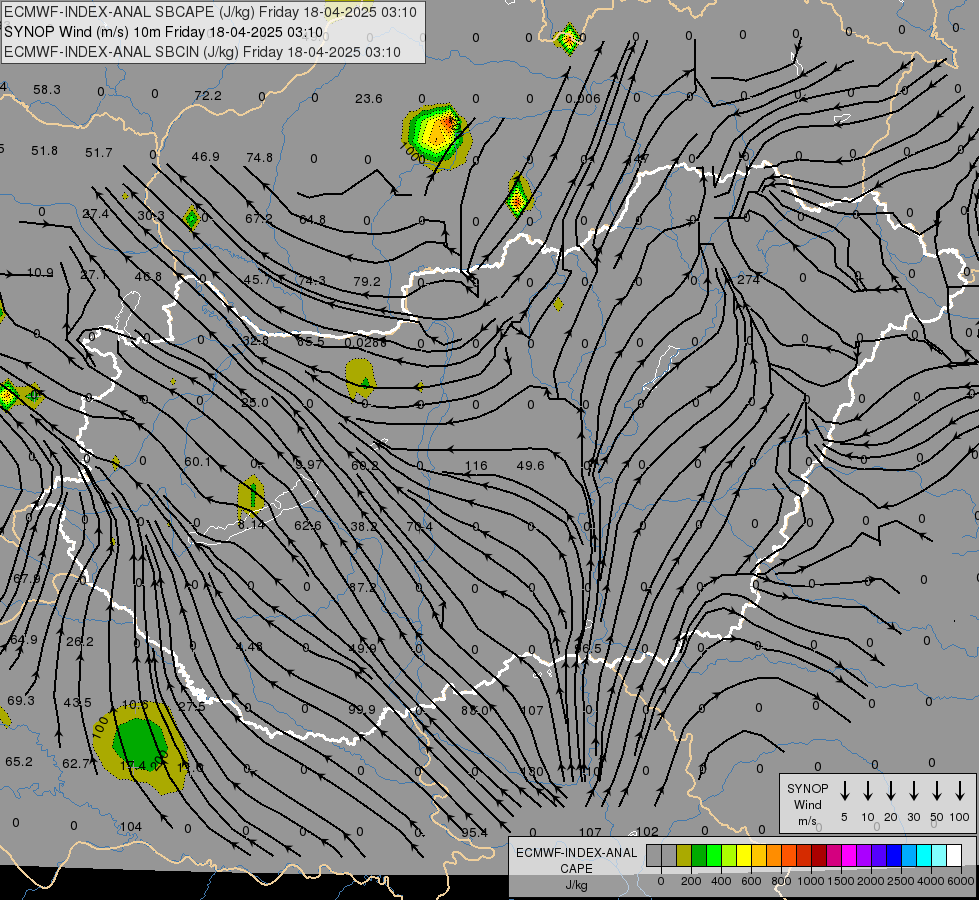Click the map value 72.2

pos(208,96)
